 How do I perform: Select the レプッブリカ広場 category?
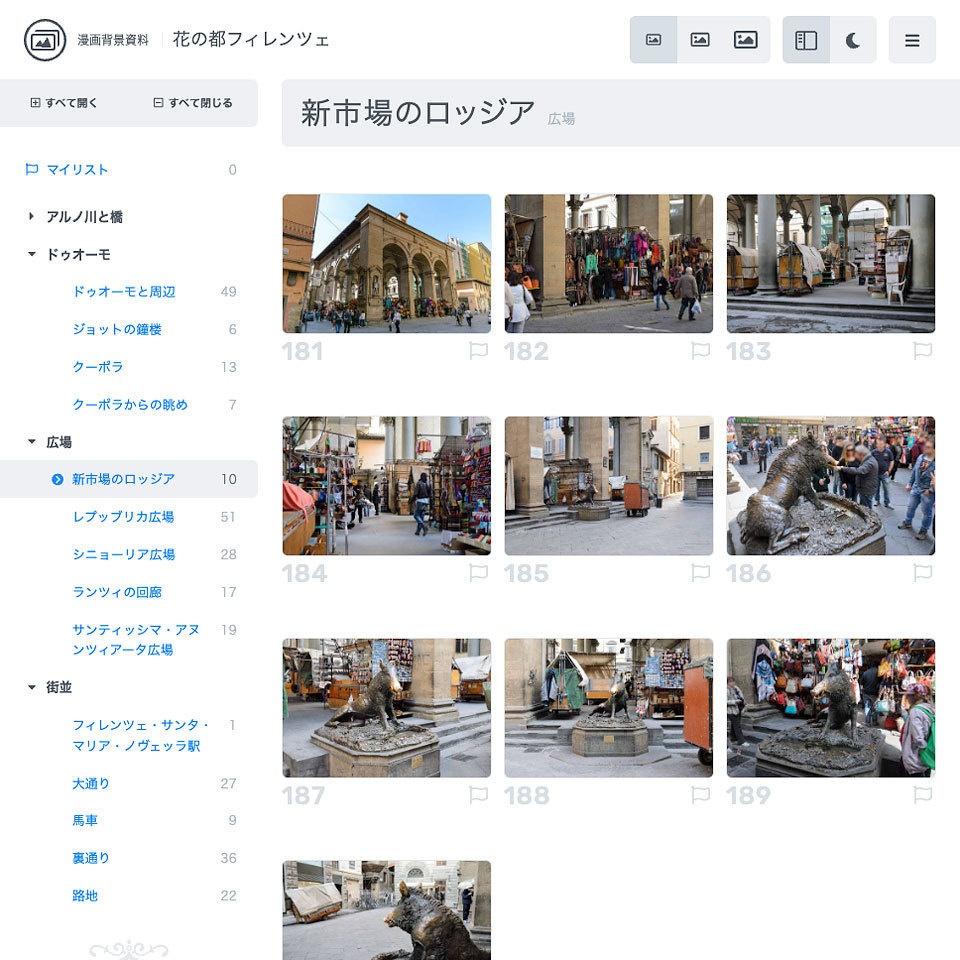pos(122,516)
